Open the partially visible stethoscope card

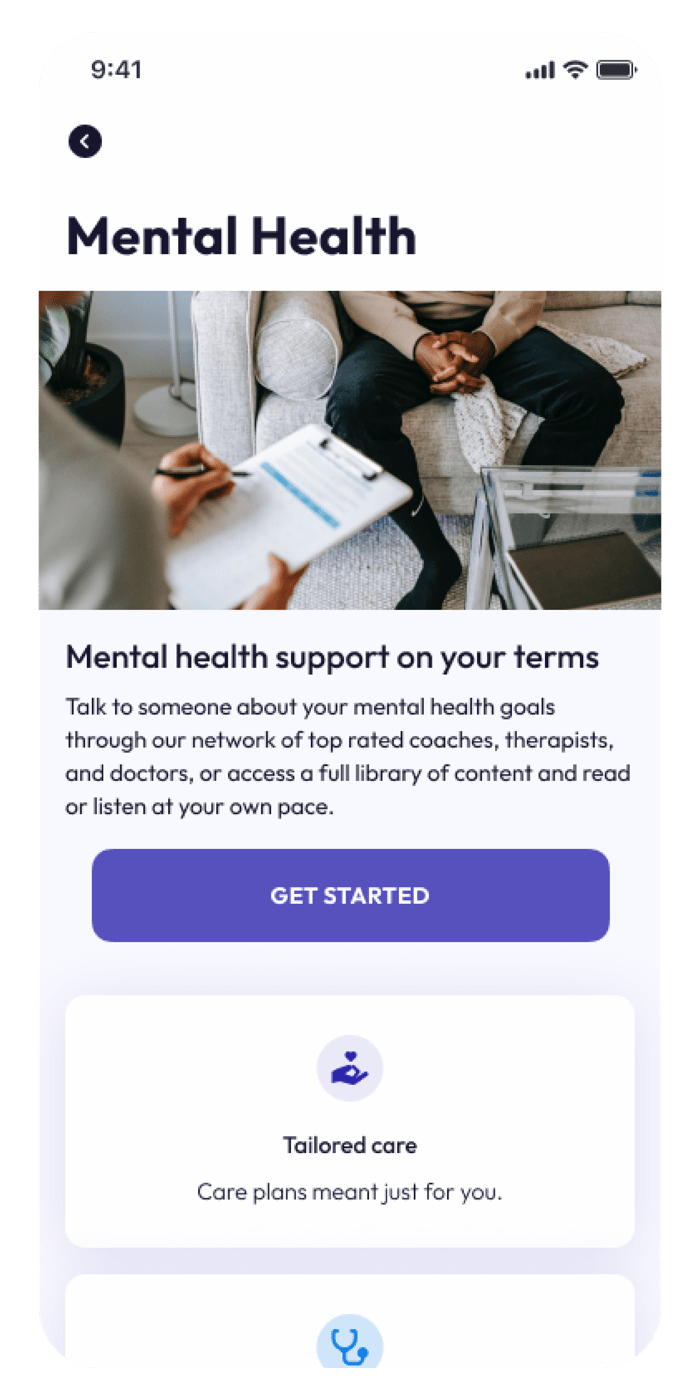[350, 1321]
